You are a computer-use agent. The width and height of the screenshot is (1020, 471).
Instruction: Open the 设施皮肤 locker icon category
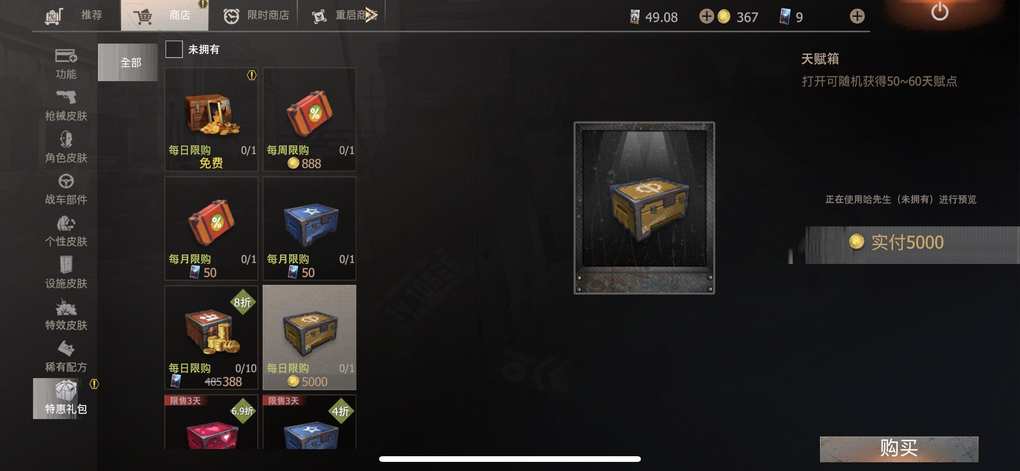[66, 265]
